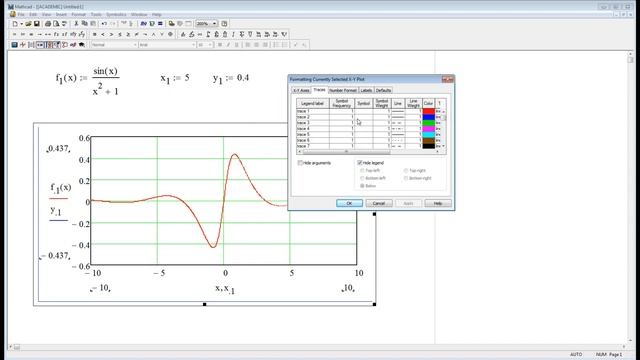Toggle Bold text formatting
This screenshot has height=360, width=640.
click(220, 44)
